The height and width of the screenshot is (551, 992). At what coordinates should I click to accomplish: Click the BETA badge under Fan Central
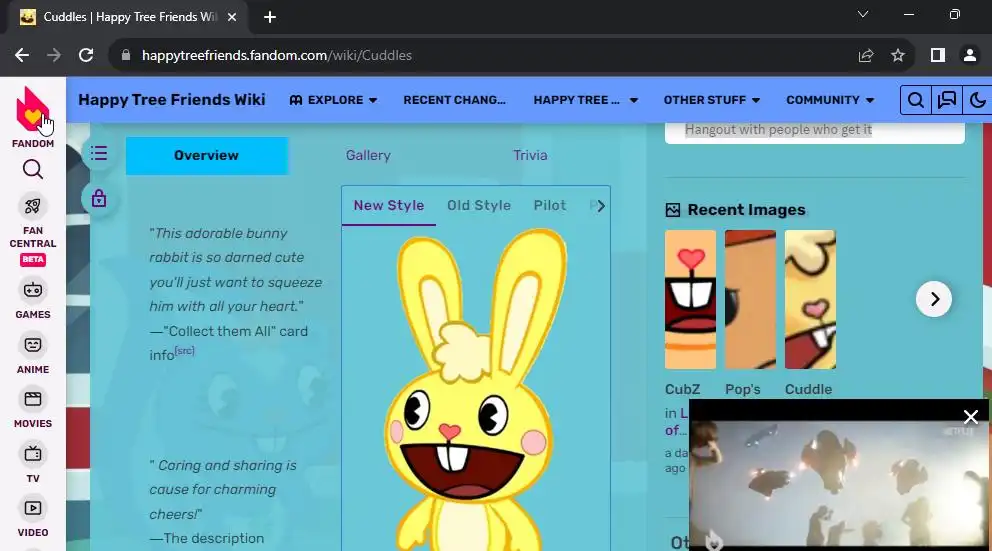(33, 259)
